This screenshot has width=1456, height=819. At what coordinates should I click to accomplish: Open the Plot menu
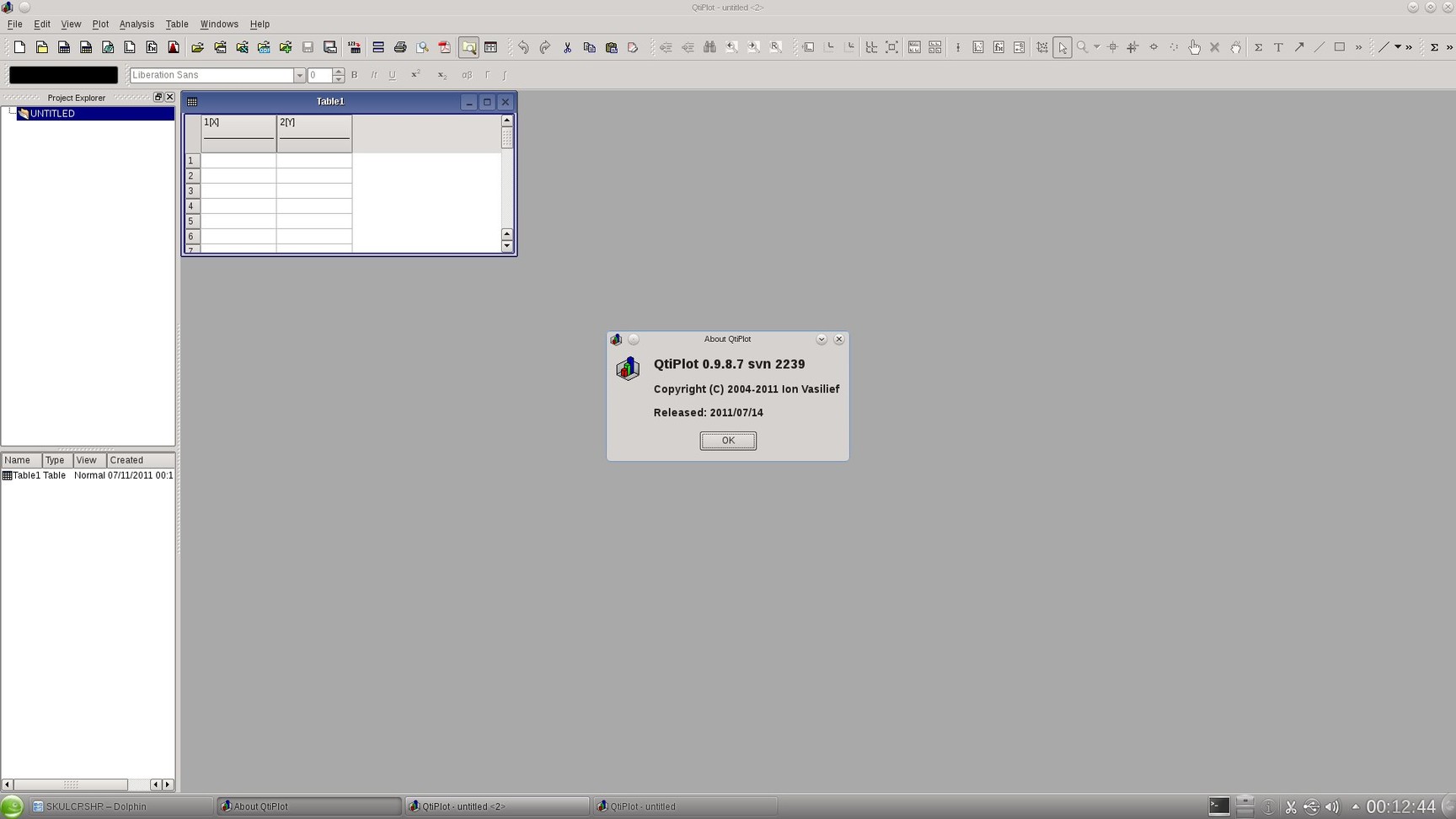[100, 24]
